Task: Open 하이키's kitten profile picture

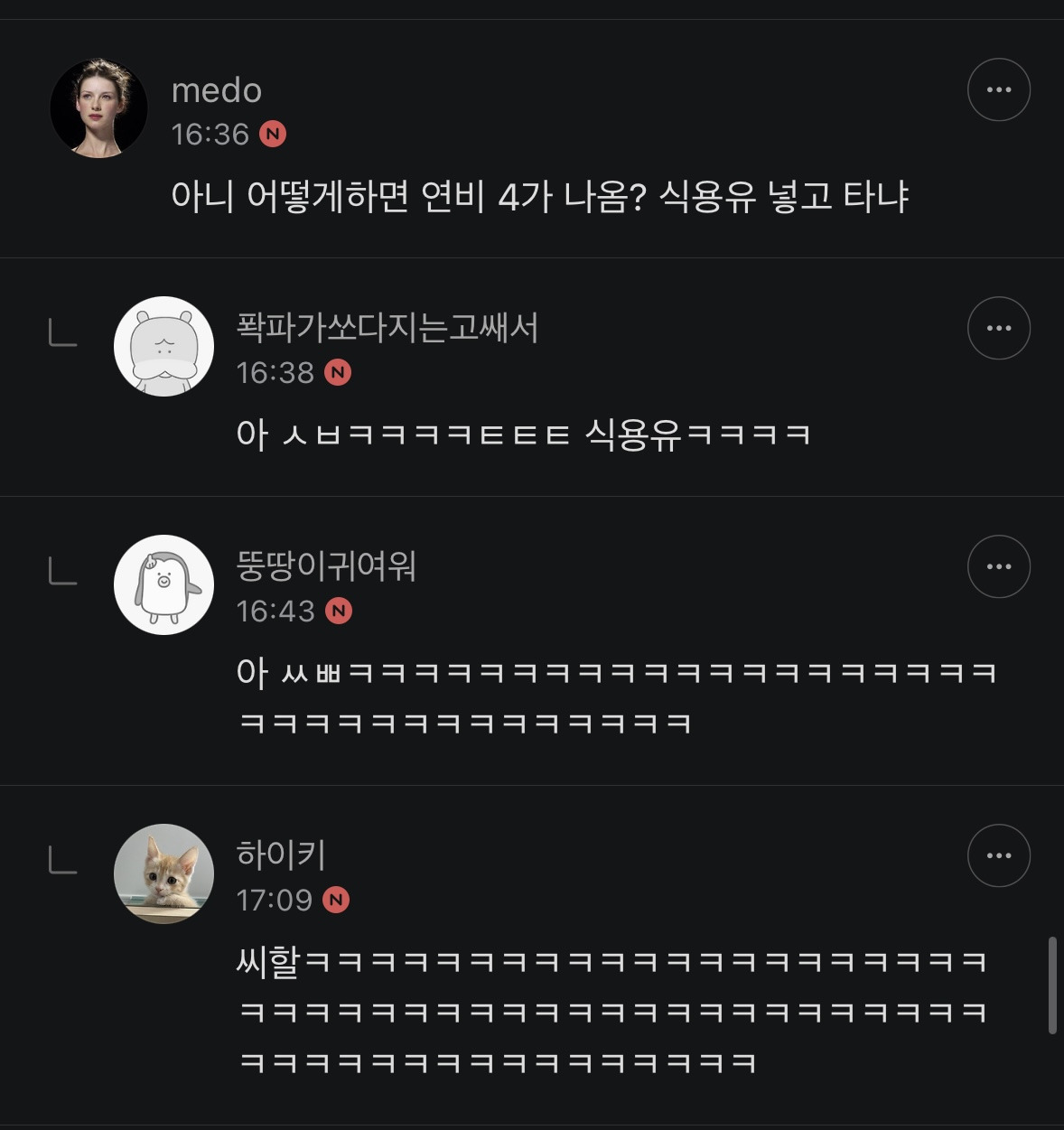Action: point(163,873)
